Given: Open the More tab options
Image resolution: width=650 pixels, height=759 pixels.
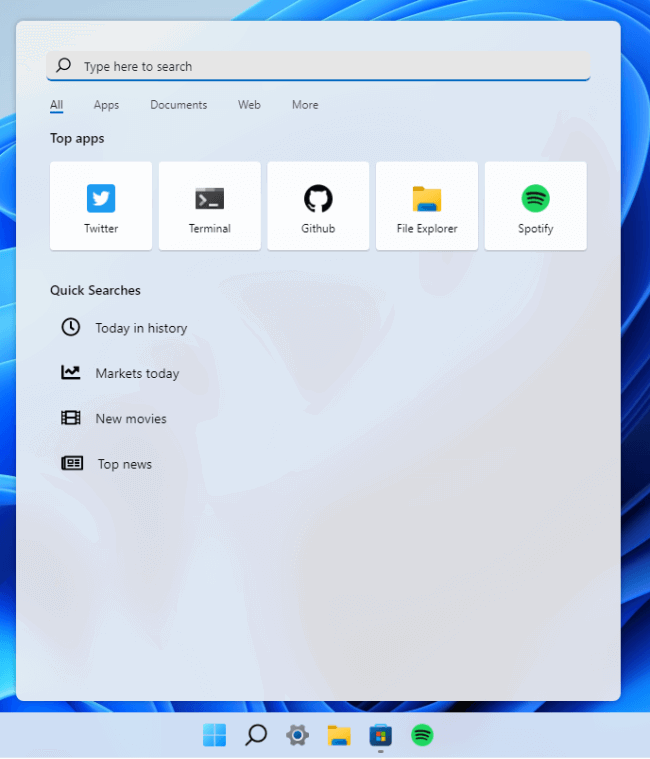Looking at the screenshot, I should (x=305, y=105).
